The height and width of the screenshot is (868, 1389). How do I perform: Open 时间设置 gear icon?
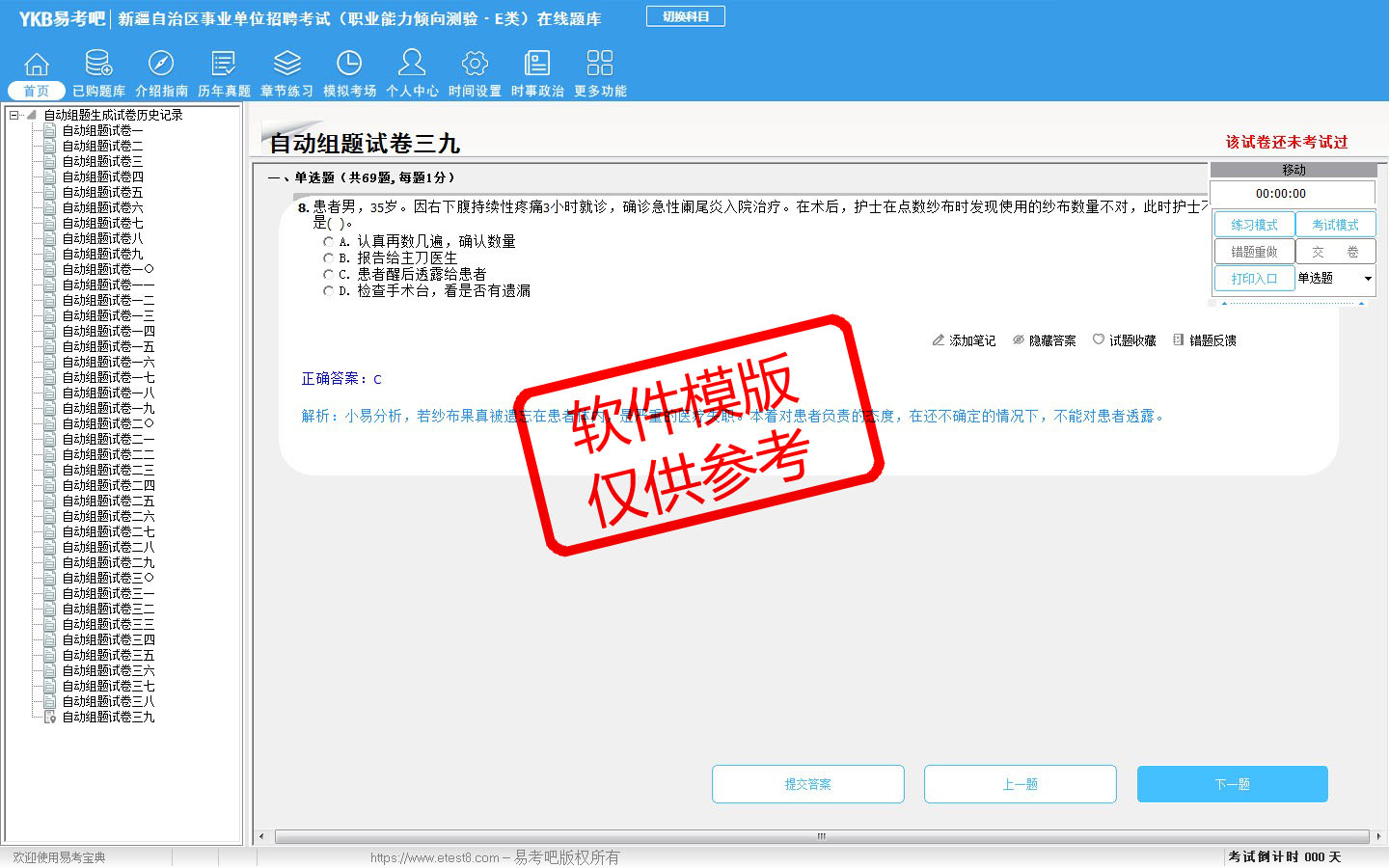(475, 64)
